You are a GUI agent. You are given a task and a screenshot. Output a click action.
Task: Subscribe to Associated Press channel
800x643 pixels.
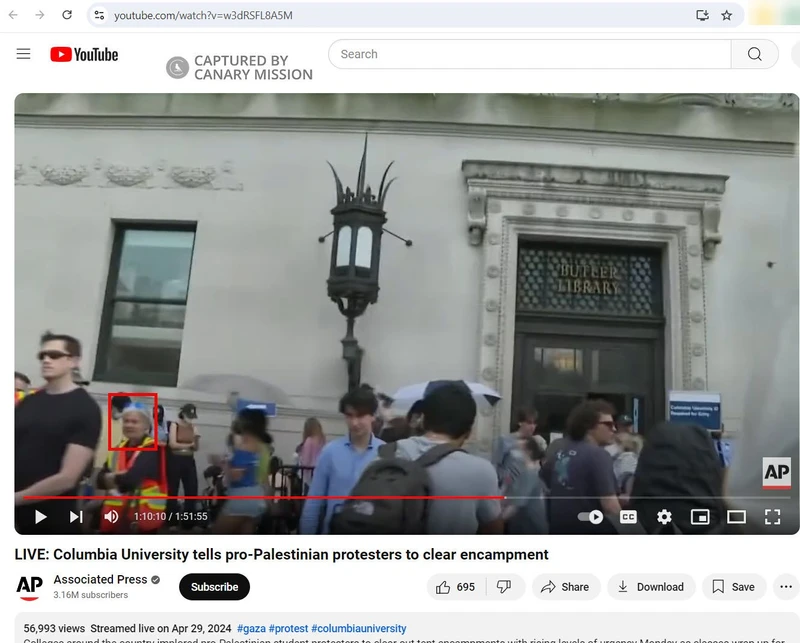[x=214, y=587]
